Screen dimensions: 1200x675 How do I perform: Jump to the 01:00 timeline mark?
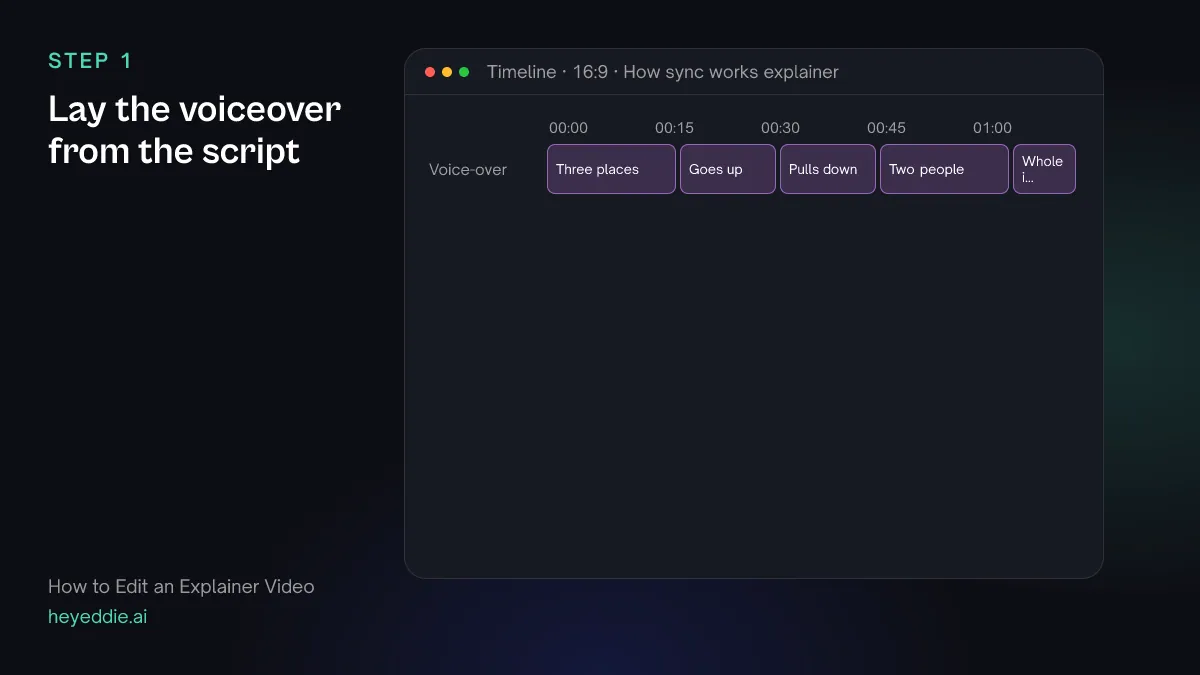click(992, 128)
